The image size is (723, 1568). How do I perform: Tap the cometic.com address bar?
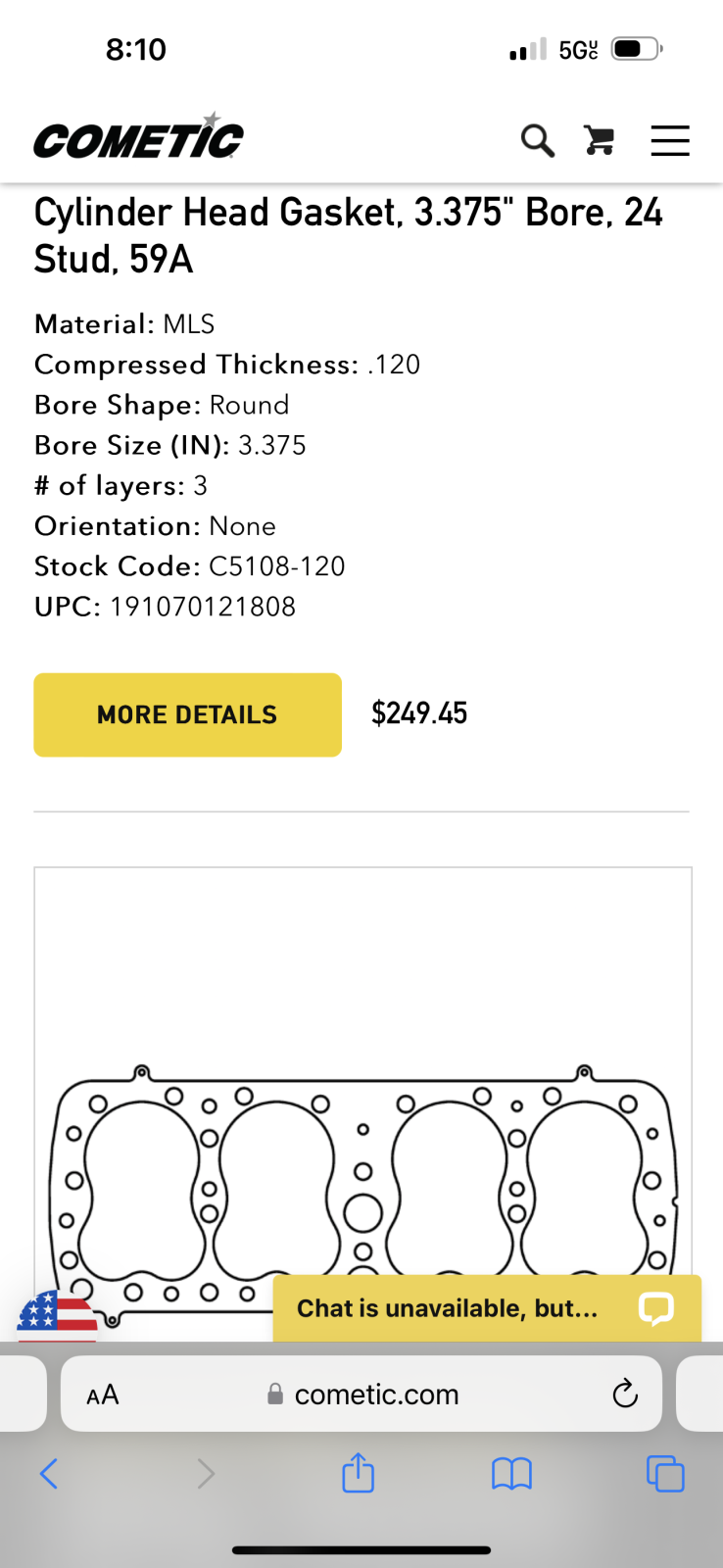pyautogui.click(x=361, y=1394)
